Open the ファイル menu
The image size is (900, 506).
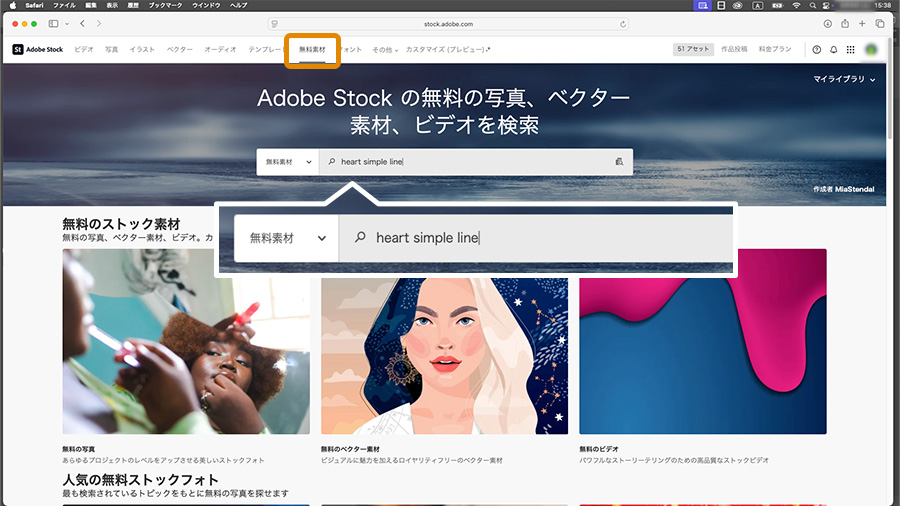tap(64, 5)
